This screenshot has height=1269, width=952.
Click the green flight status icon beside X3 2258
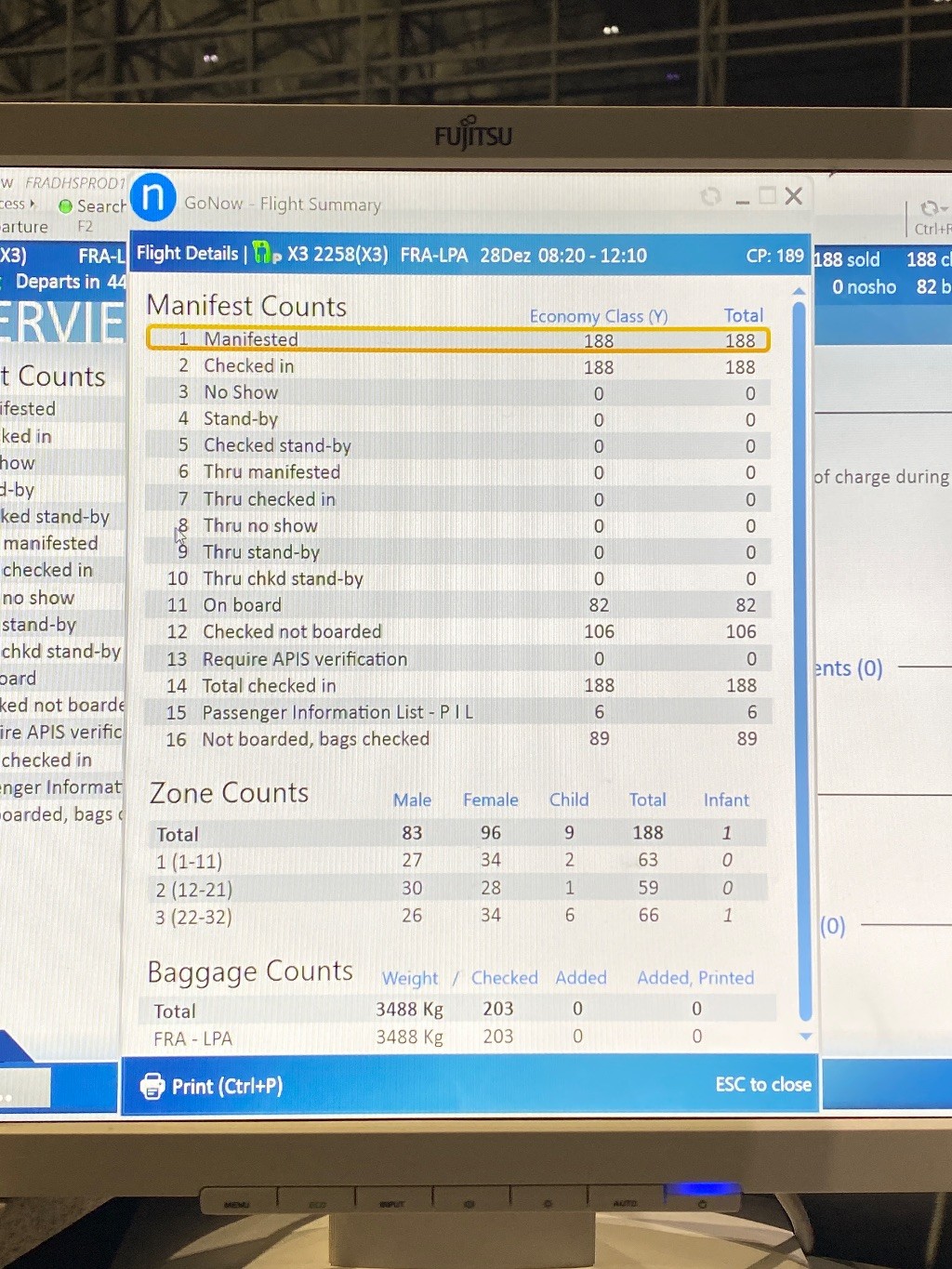(266, 253)
